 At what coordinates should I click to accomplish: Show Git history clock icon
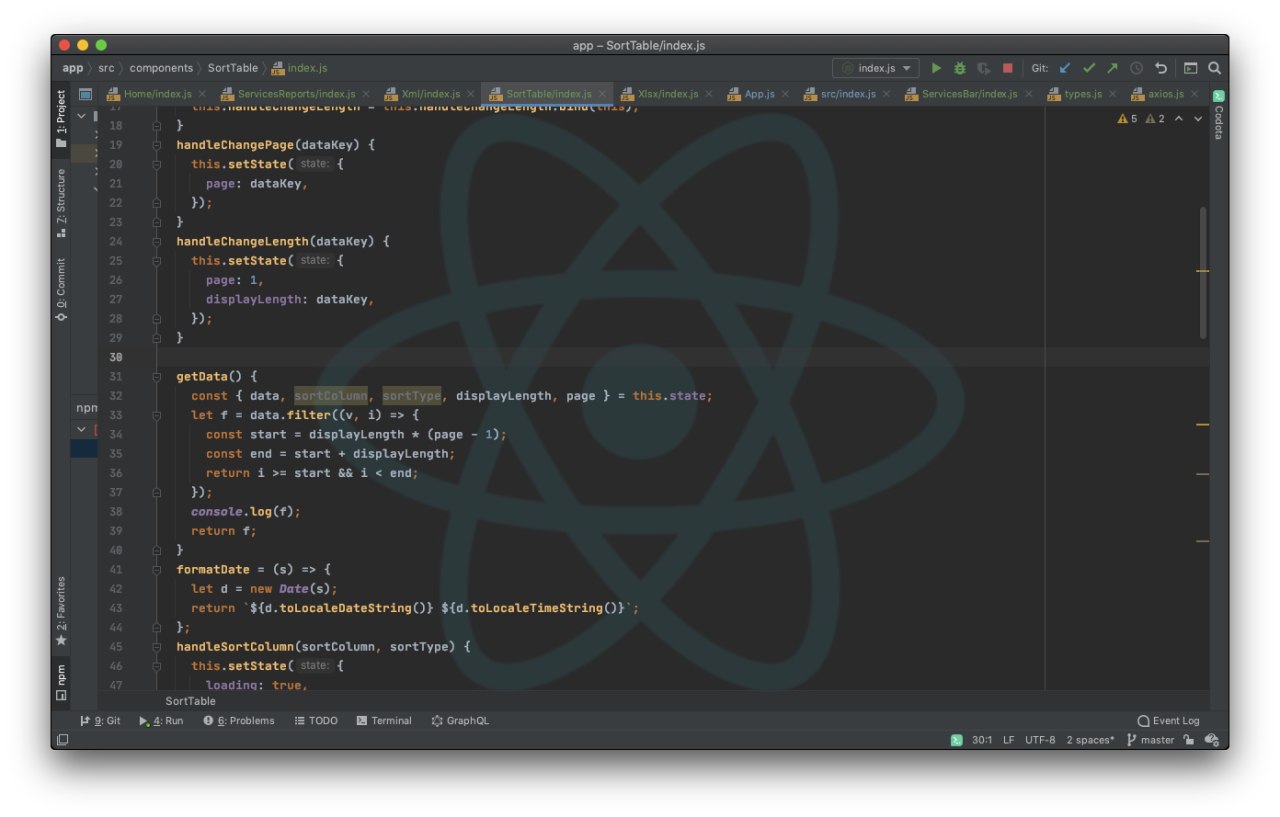pyautogui.click(x=1136, y=68)
